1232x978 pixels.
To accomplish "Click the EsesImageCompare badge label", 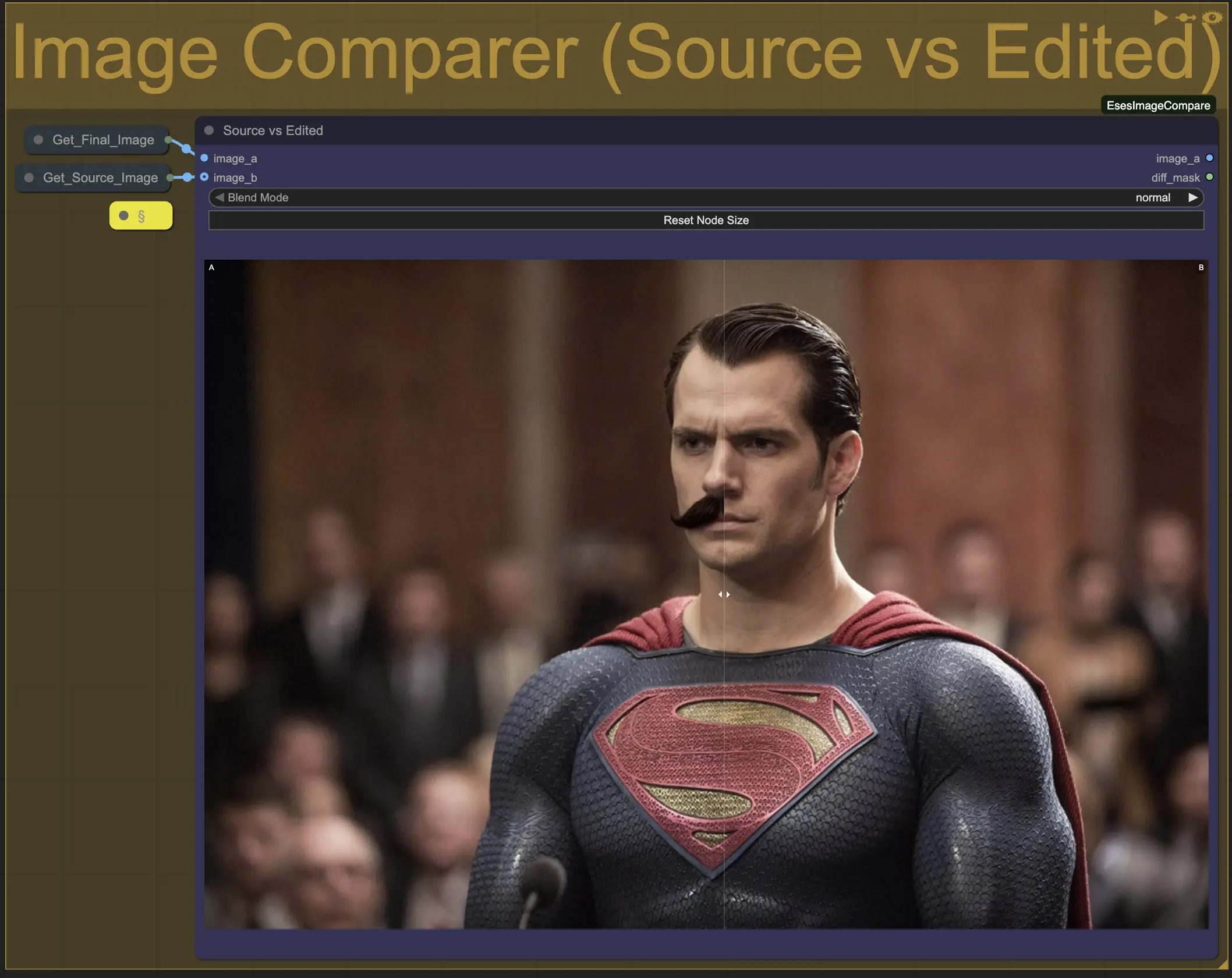I will 1158,105.
